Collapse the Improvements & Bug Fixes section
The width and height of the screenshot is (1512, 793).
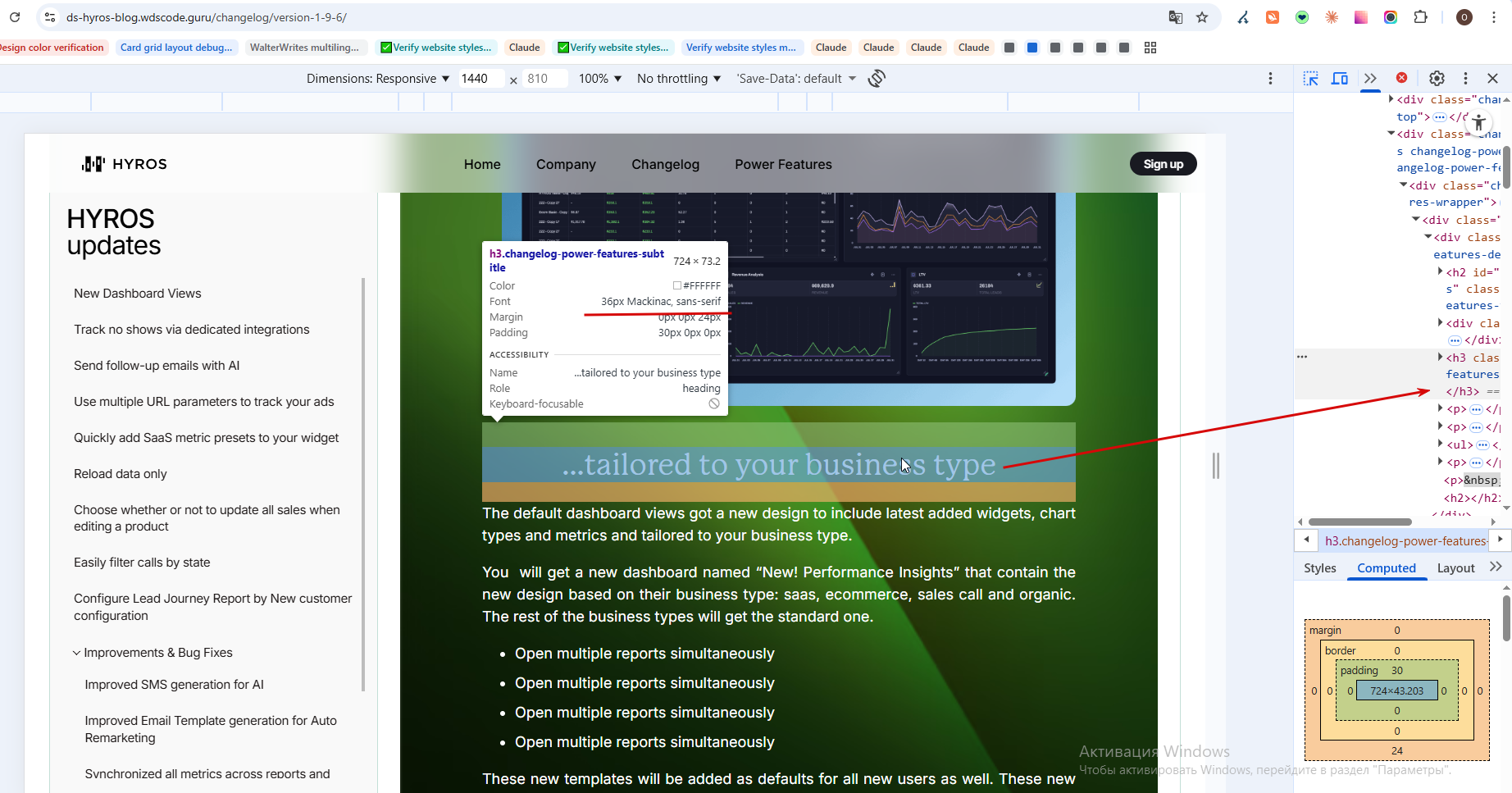pos(76,653)
